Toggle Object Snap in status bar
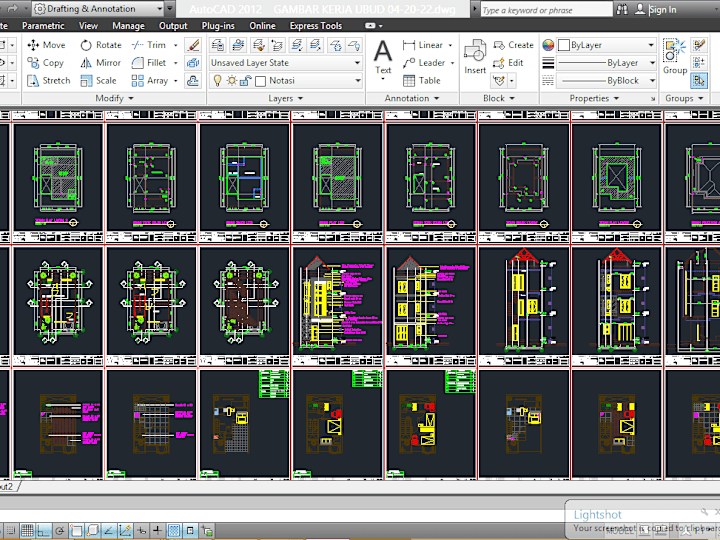 pos(76,531)
